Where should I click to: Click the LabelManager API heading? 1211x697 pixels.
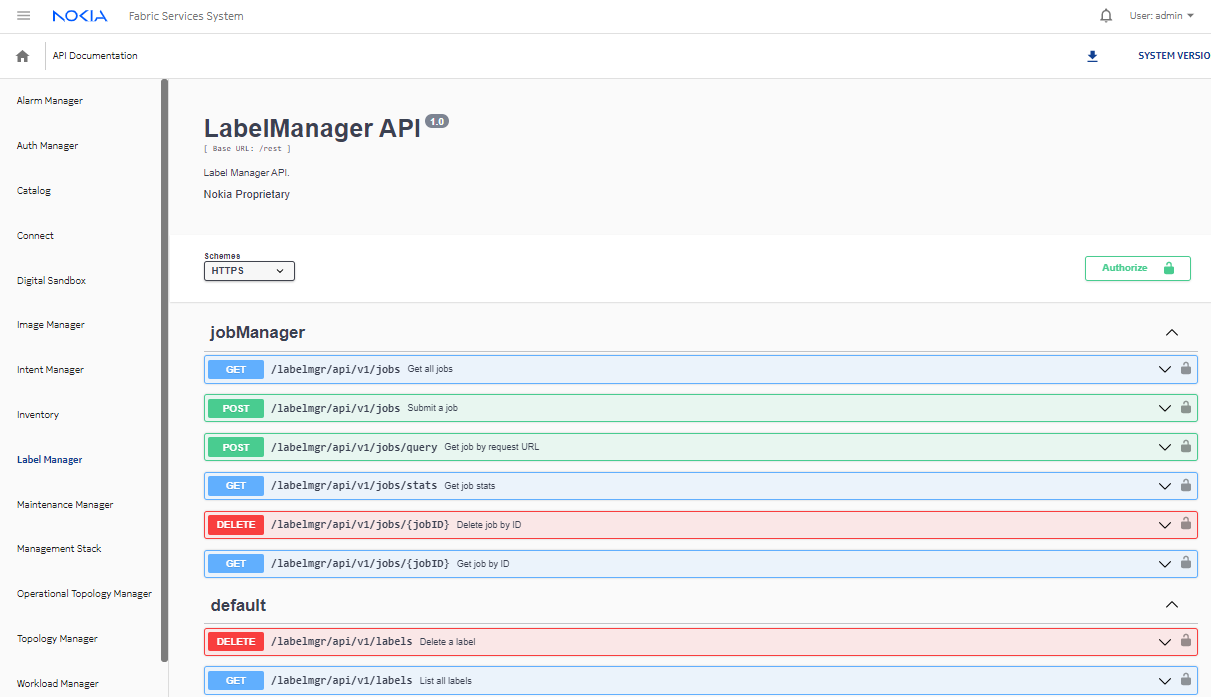312,128
